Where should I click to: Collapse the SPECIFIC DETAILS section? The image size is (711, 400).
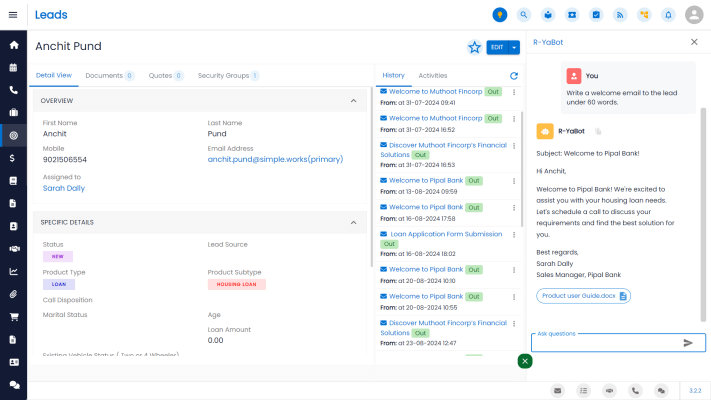353,223
